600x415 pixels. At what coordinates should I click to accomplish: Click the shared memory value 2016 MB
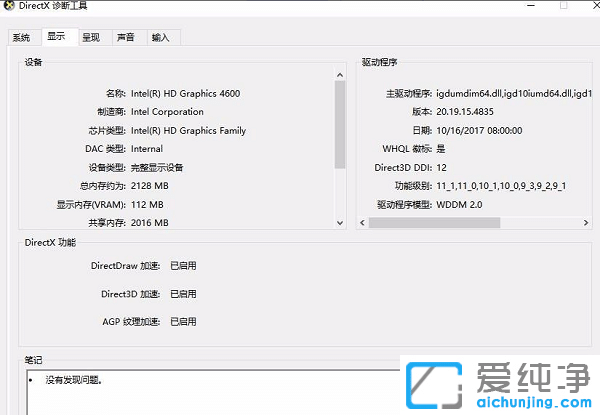pos(150,223)
